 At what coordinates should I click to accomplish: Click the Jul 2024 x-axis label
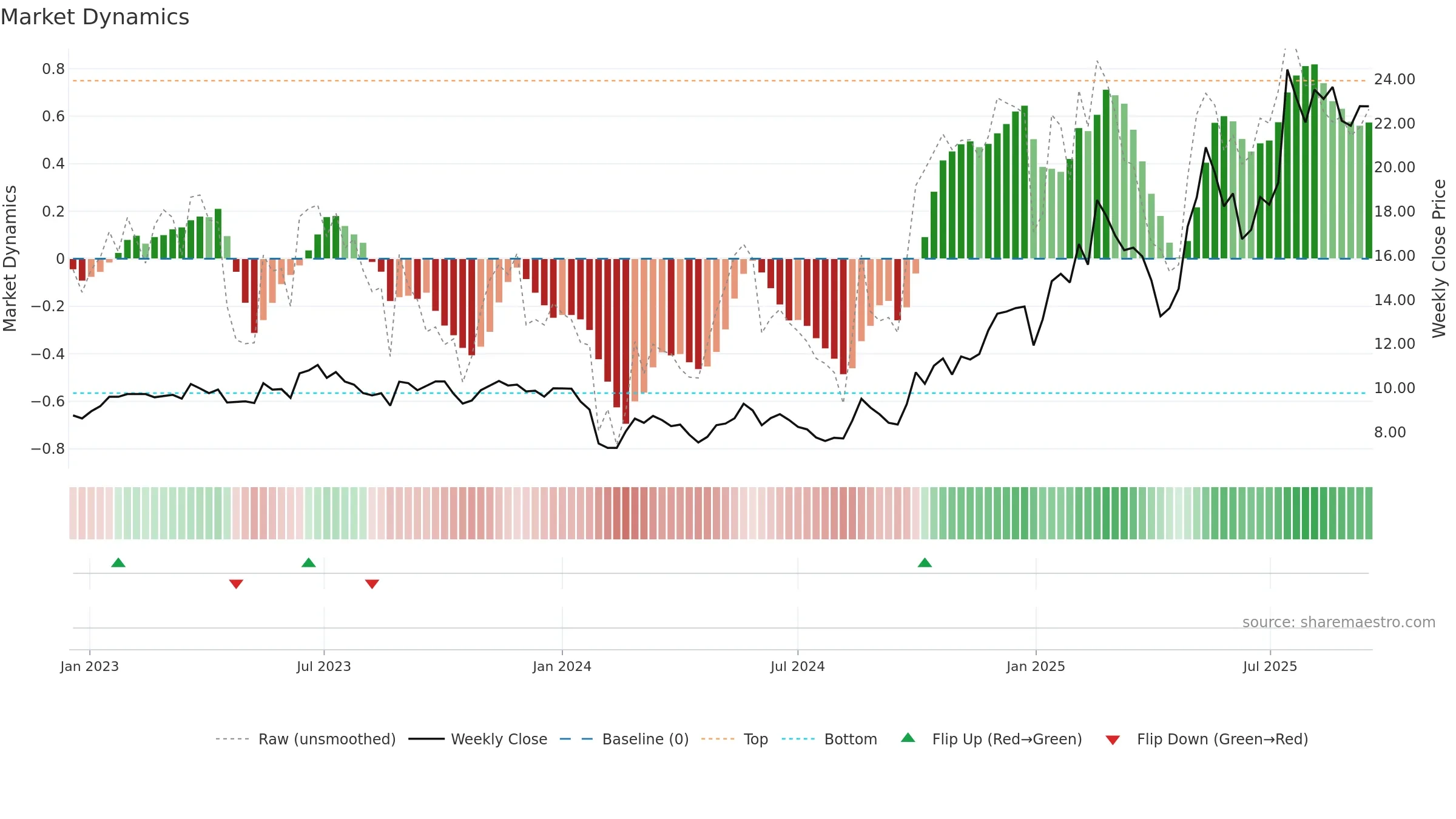798,666
